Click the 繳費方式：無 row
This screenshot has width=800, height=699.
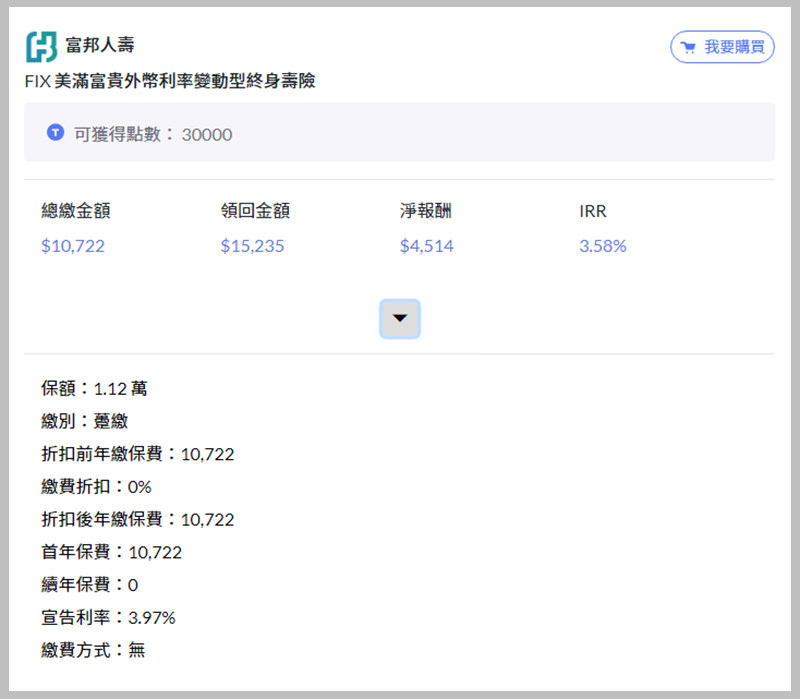click(93, 651)
